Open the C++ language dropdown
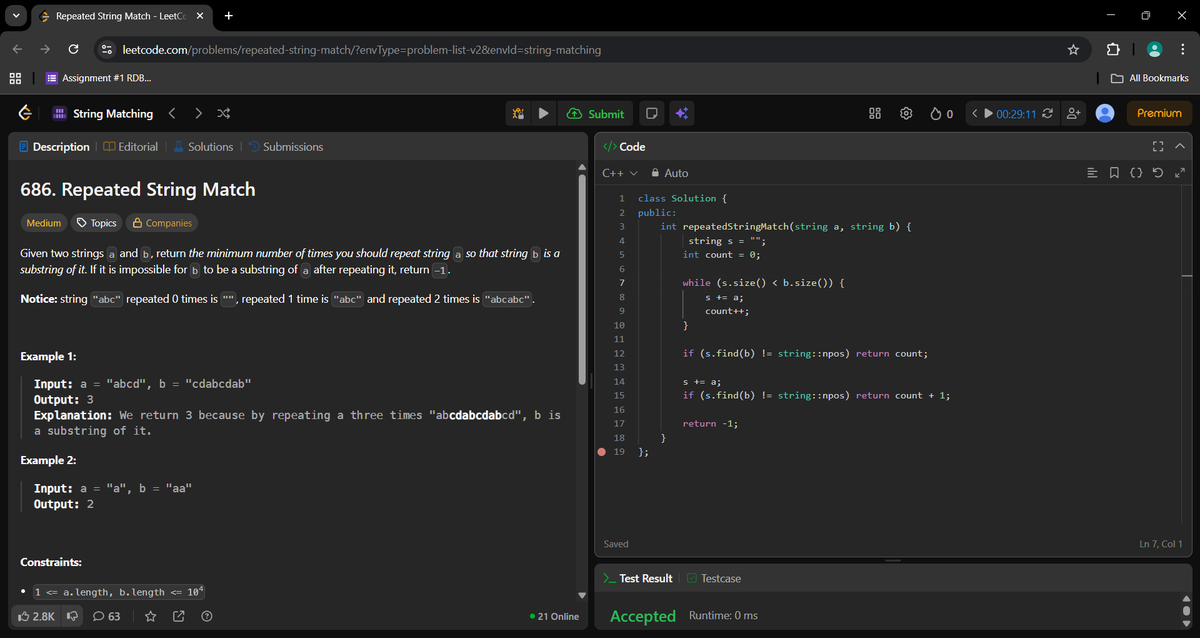Screen dimensions: 1200x638 (x=613, y=172)
